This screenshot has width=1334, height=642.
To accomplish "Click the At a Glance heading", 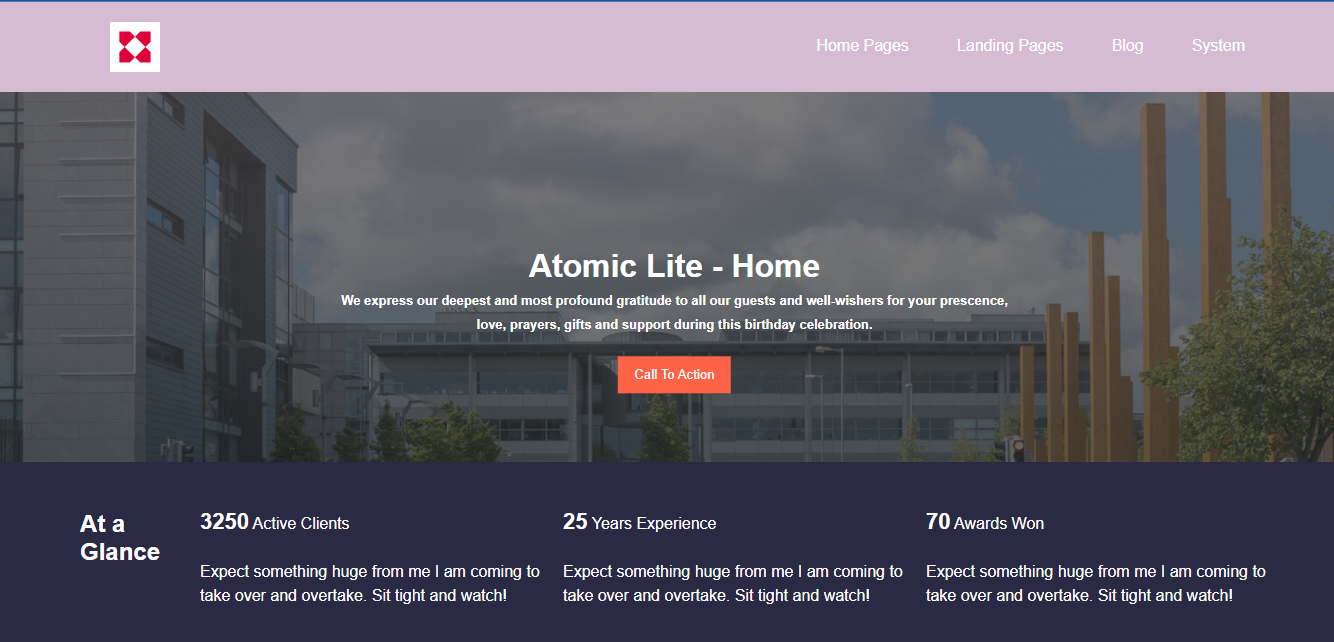I will tap(120, 538).
